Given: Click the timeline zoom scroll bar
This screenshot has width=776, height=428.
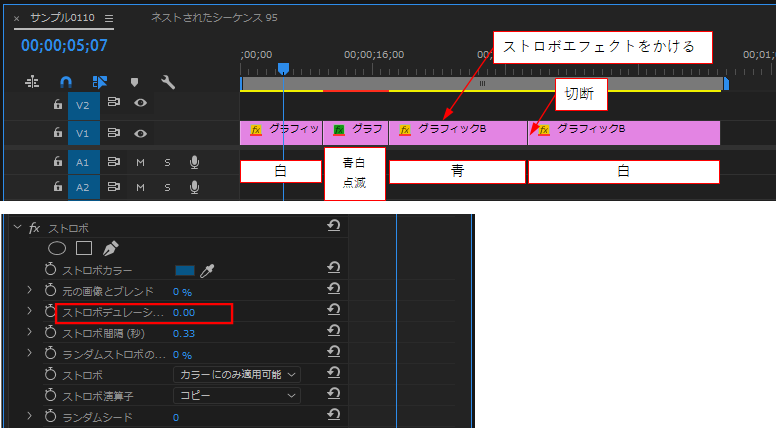Looking at the screenshot, I should pos(483,84).
